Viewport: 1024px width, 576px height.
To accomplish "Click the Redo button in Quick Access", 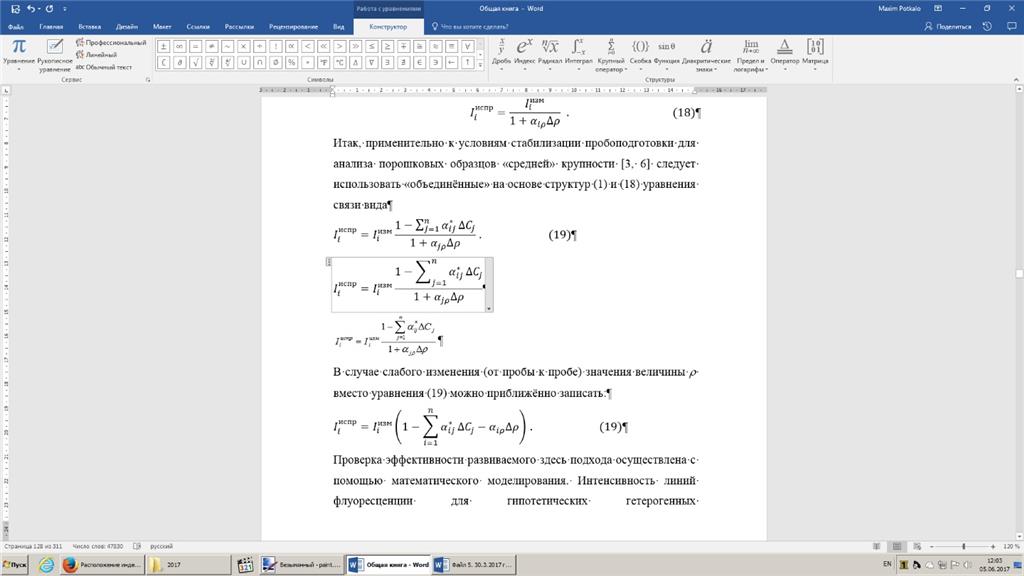I will [x=49, y=8].
